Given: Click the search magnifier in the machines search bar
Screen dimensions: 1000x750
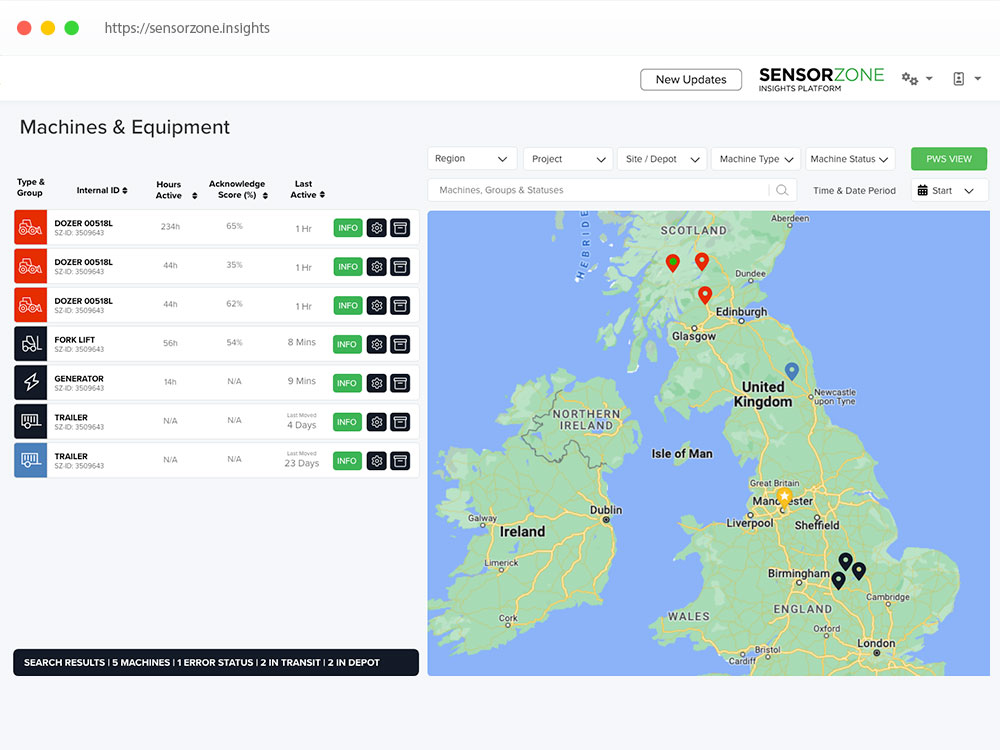Looking at the screenshot, I should pyautogui.click(x=782, y=189).
